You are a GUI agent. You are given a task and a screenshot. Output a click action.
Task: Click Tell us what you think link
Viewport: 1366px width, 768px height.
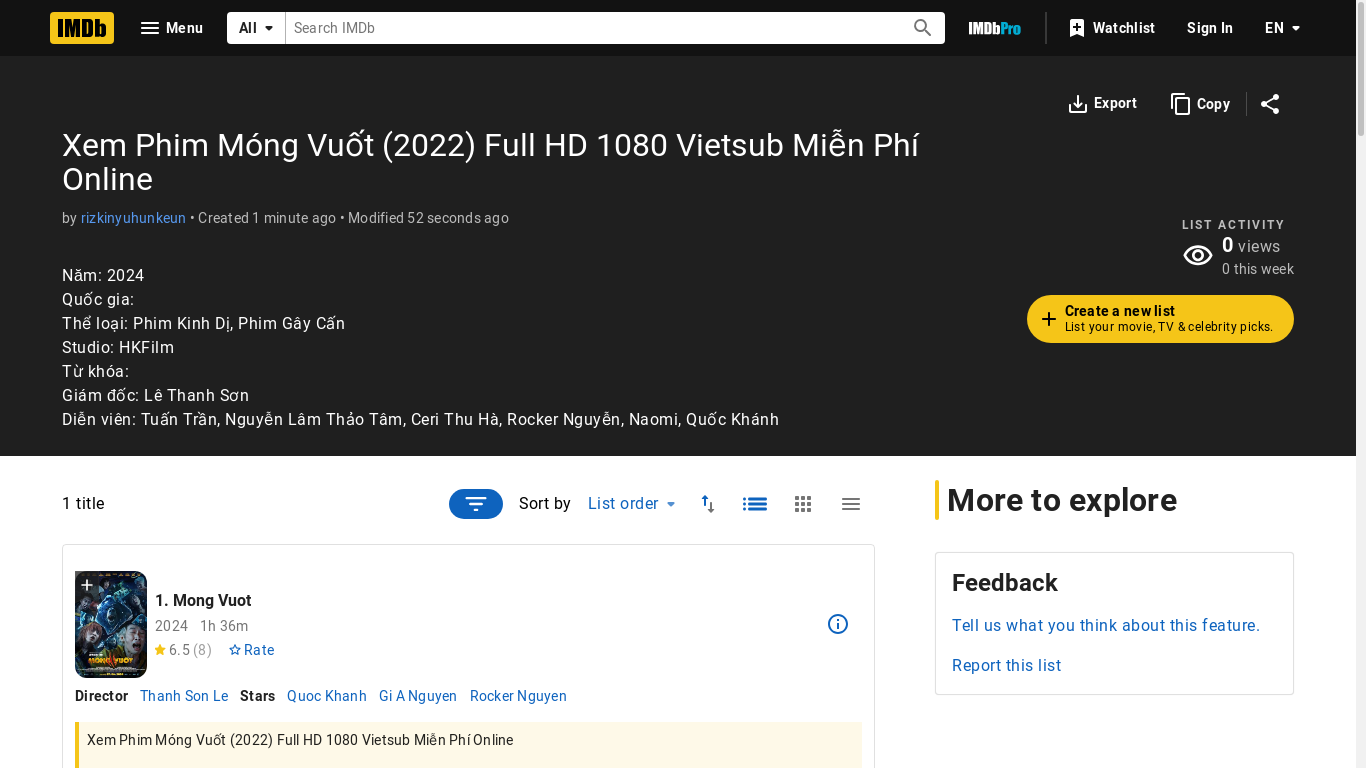point(1106,625)
